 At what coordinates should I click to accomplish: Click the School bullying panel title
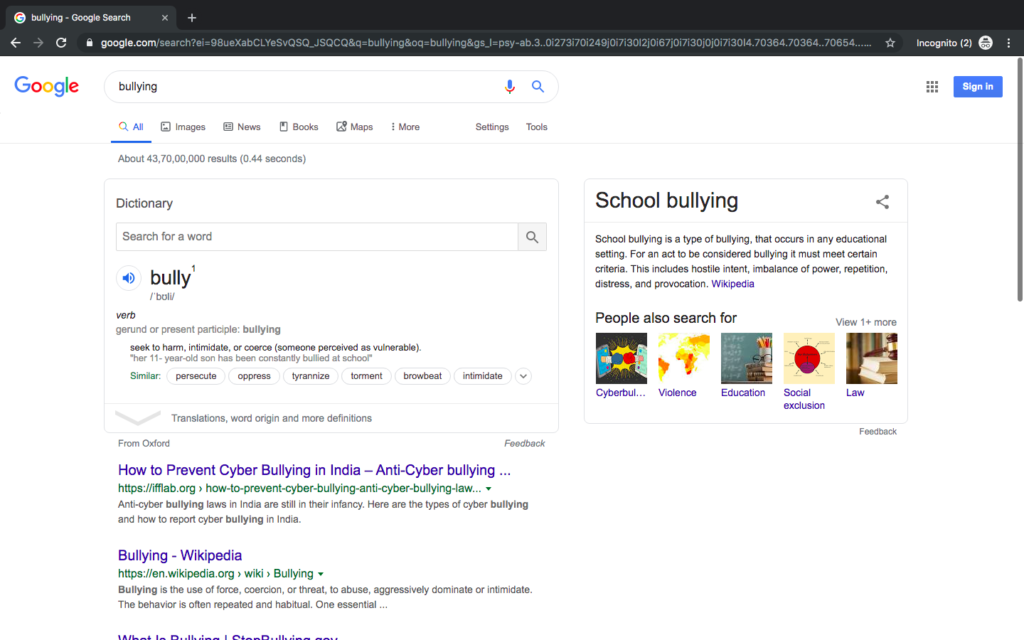click(666, 200)
